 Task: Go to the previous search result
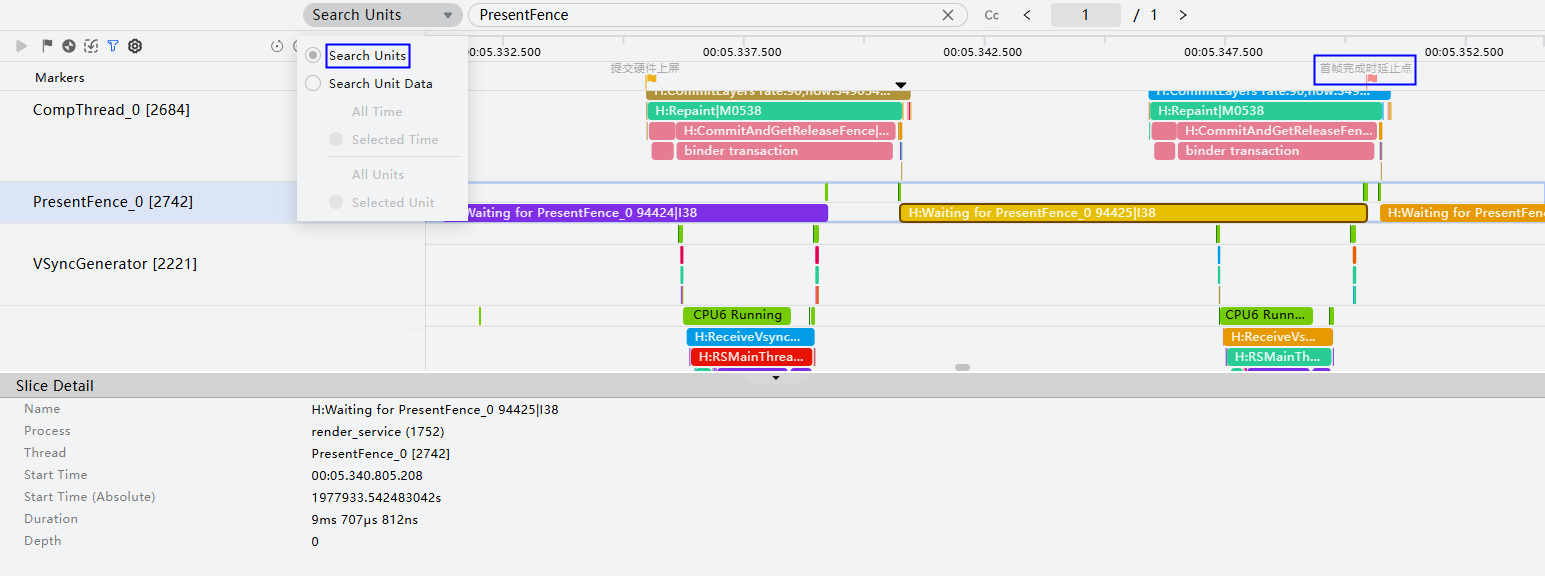(x=1027, y=15)
